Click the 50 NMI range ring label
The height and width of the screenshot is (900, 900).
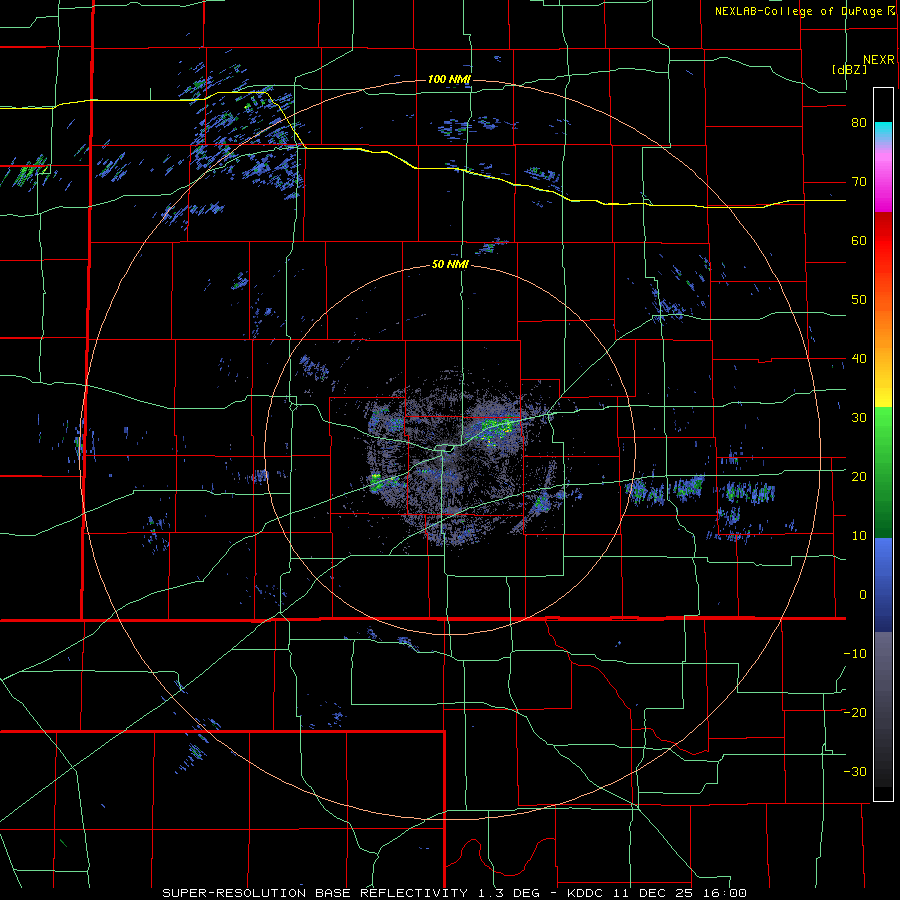[x=451, y=265]
